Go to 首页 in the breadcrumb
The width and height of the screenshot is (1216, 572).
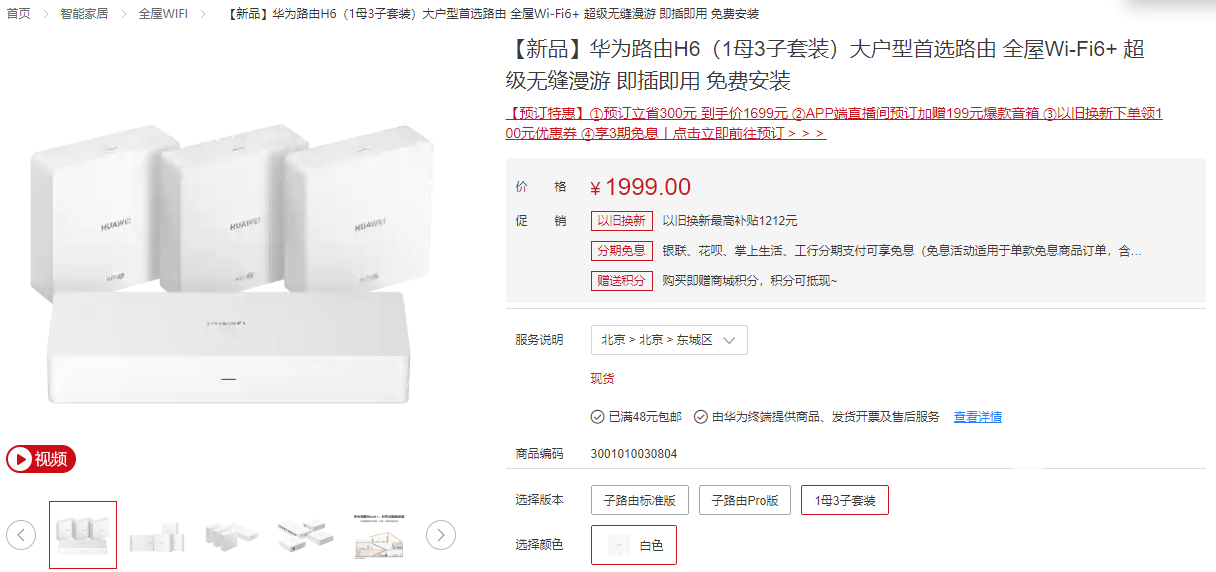[x=18, y=14]
